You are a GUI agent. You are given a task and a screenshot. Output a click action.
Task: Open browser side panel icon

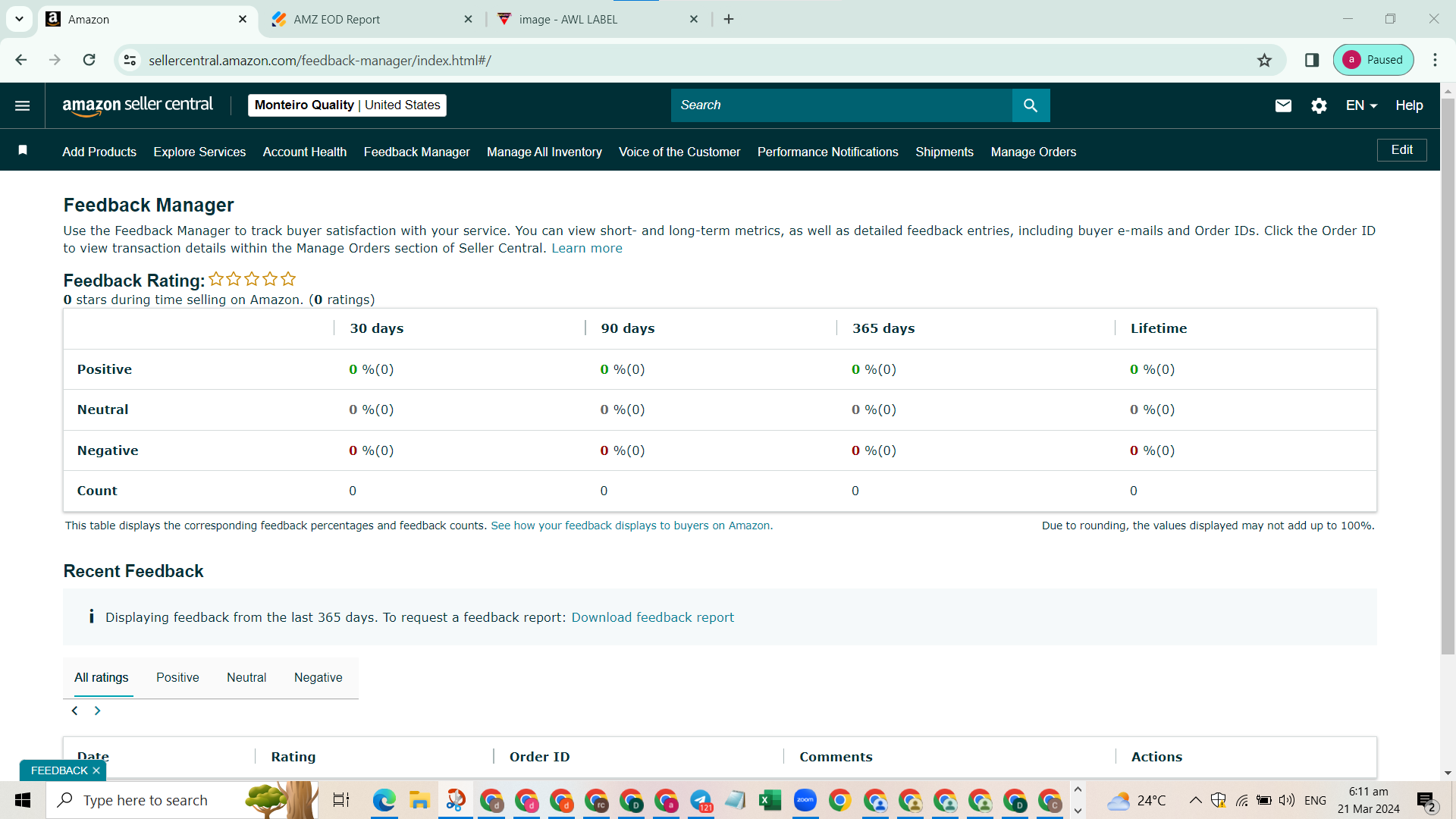coord(1311,60)
